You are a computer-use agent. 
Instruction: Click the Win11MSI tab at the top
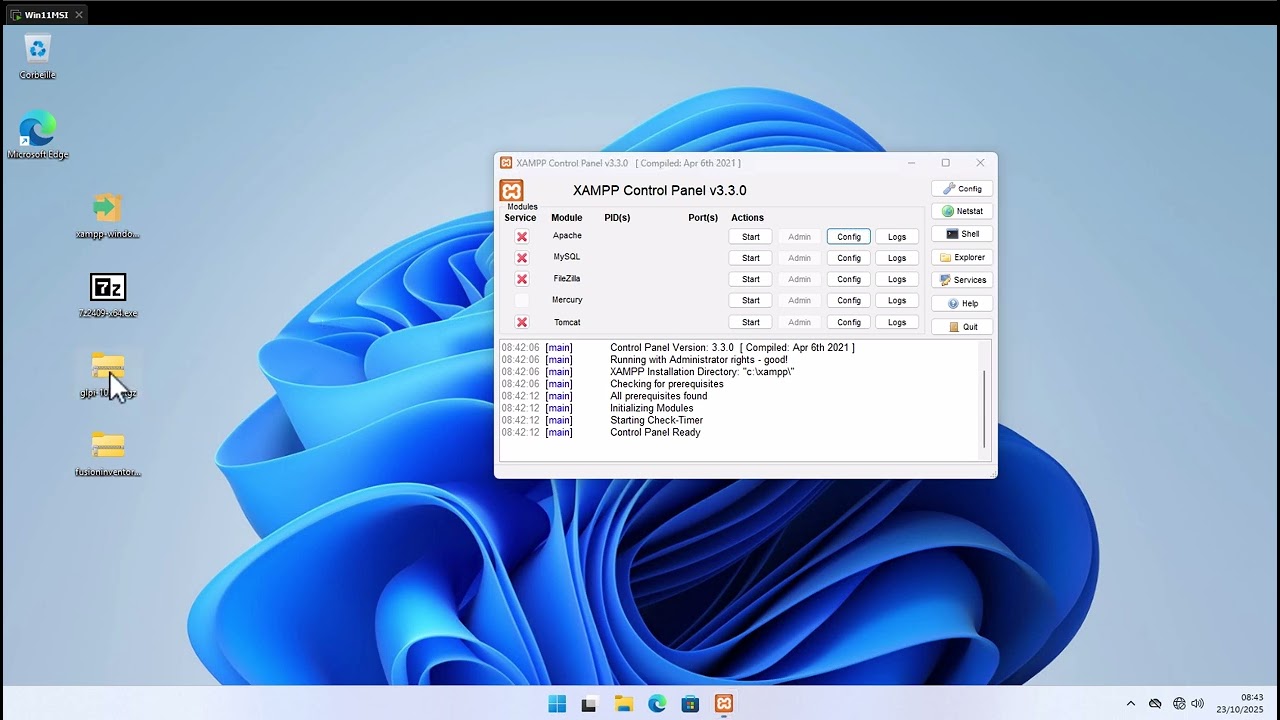(x=46, y=15)
